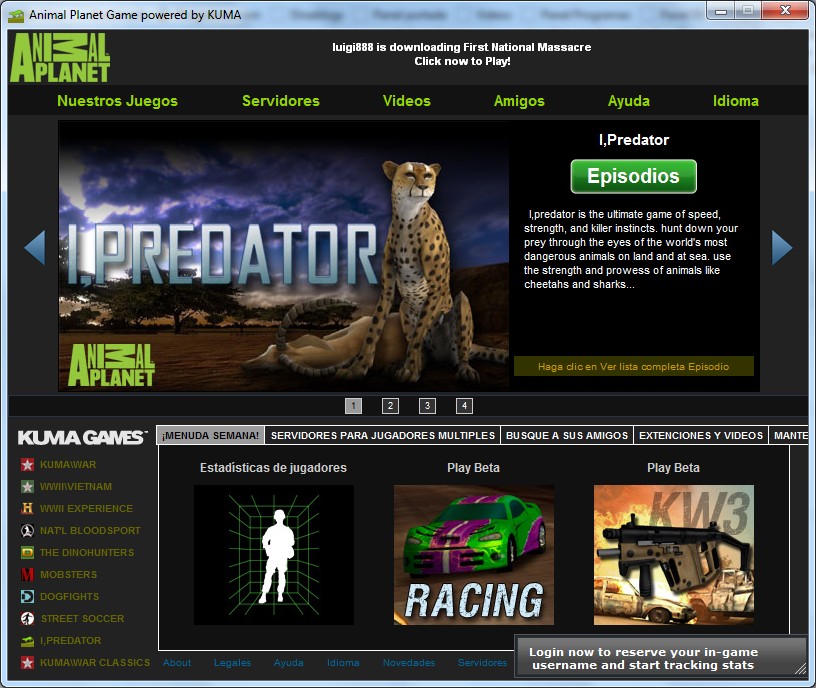Open THE DINOHUNTERS game link
The width and height of the screenshot is (816, 688).
point(87,552)
